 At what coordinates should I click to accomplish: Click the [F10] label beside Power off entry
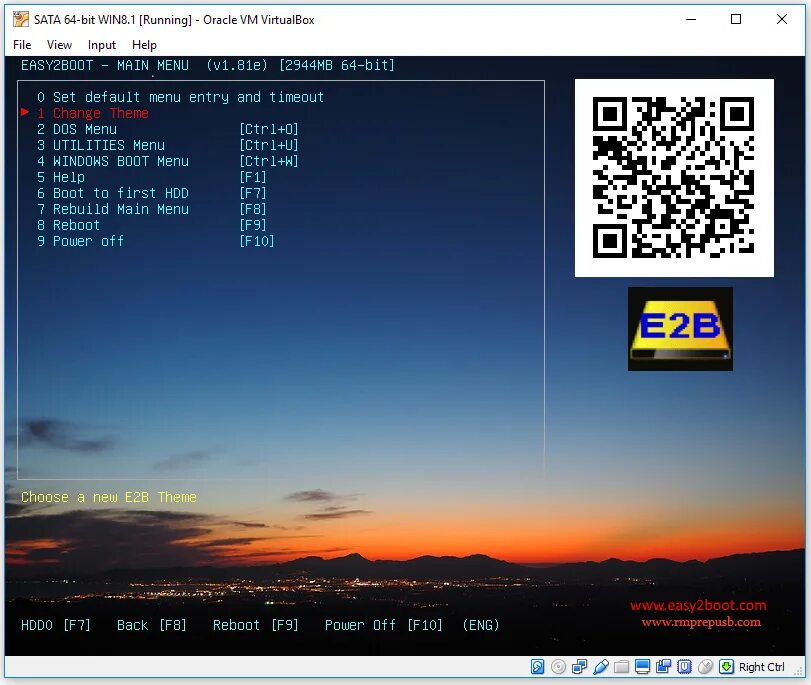[257, 242]
